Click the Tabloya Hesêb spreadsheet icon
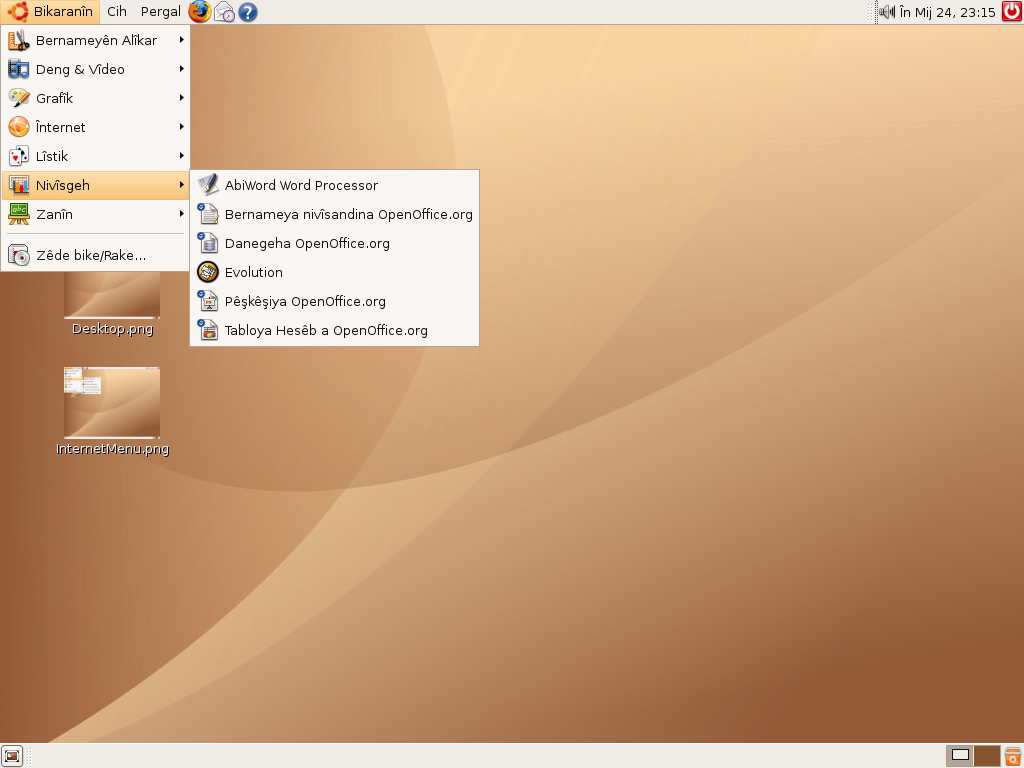Image resolution: width=1024 pixels, height=768 pixels. (208, 330)
